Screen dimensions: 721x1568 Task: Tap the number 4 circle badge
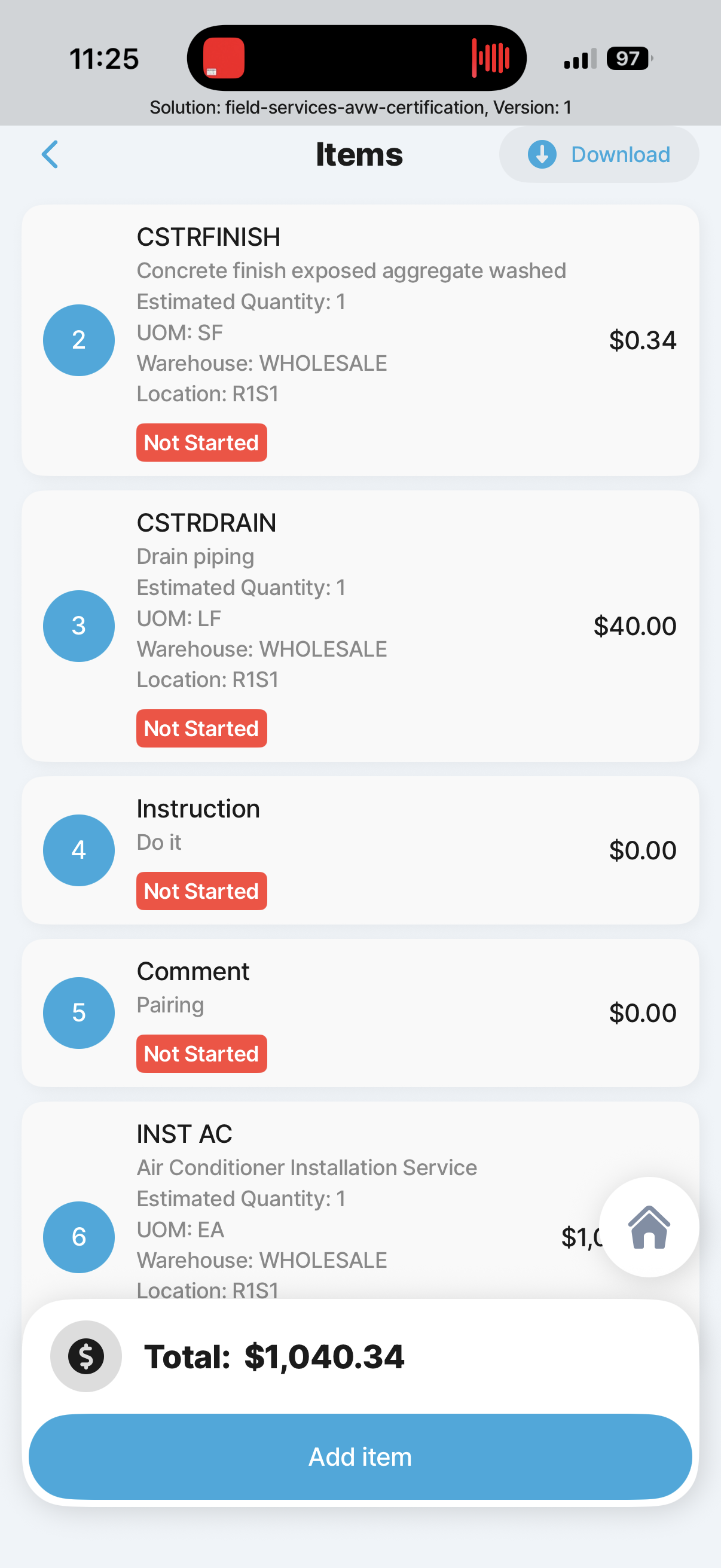79,850
